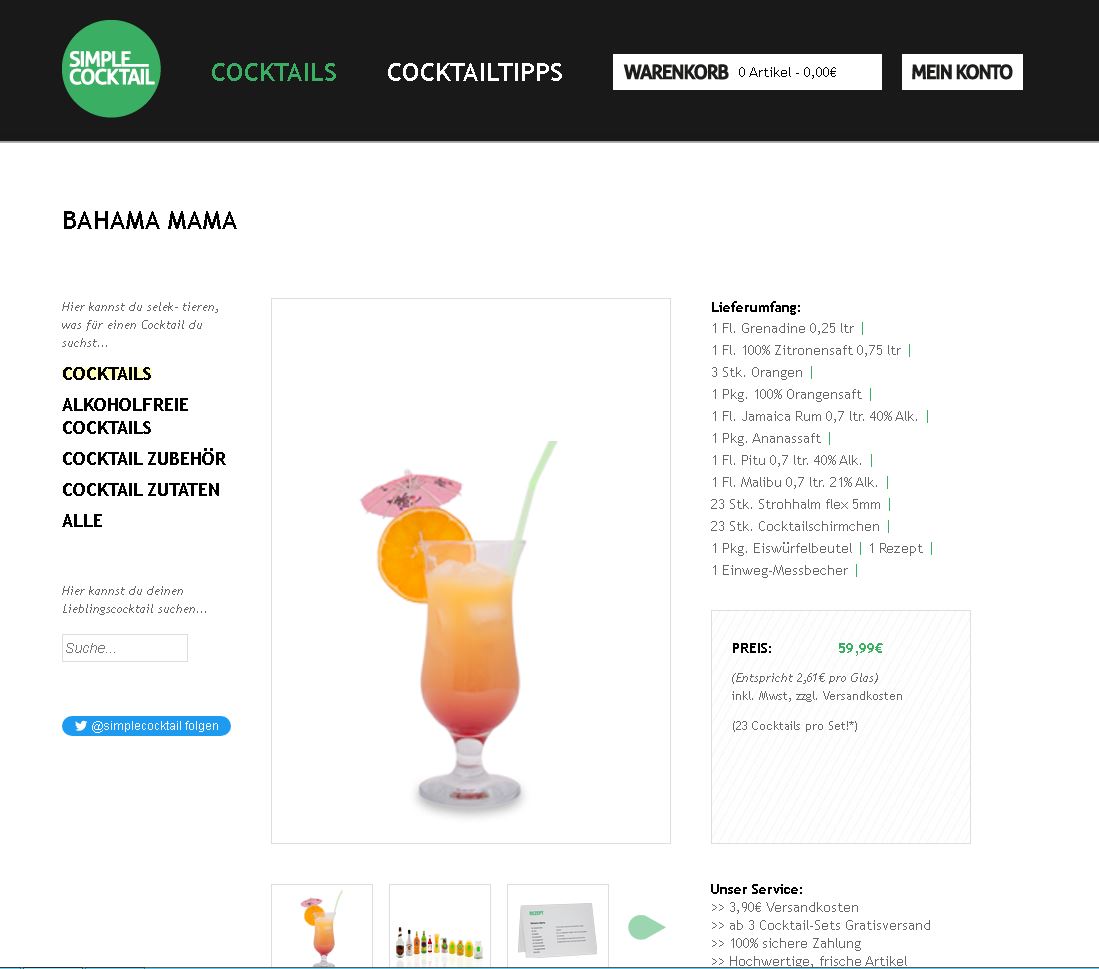Click Jamaica Rum ingredient entry
The image size is (1099, 969).
coord(814,416)
